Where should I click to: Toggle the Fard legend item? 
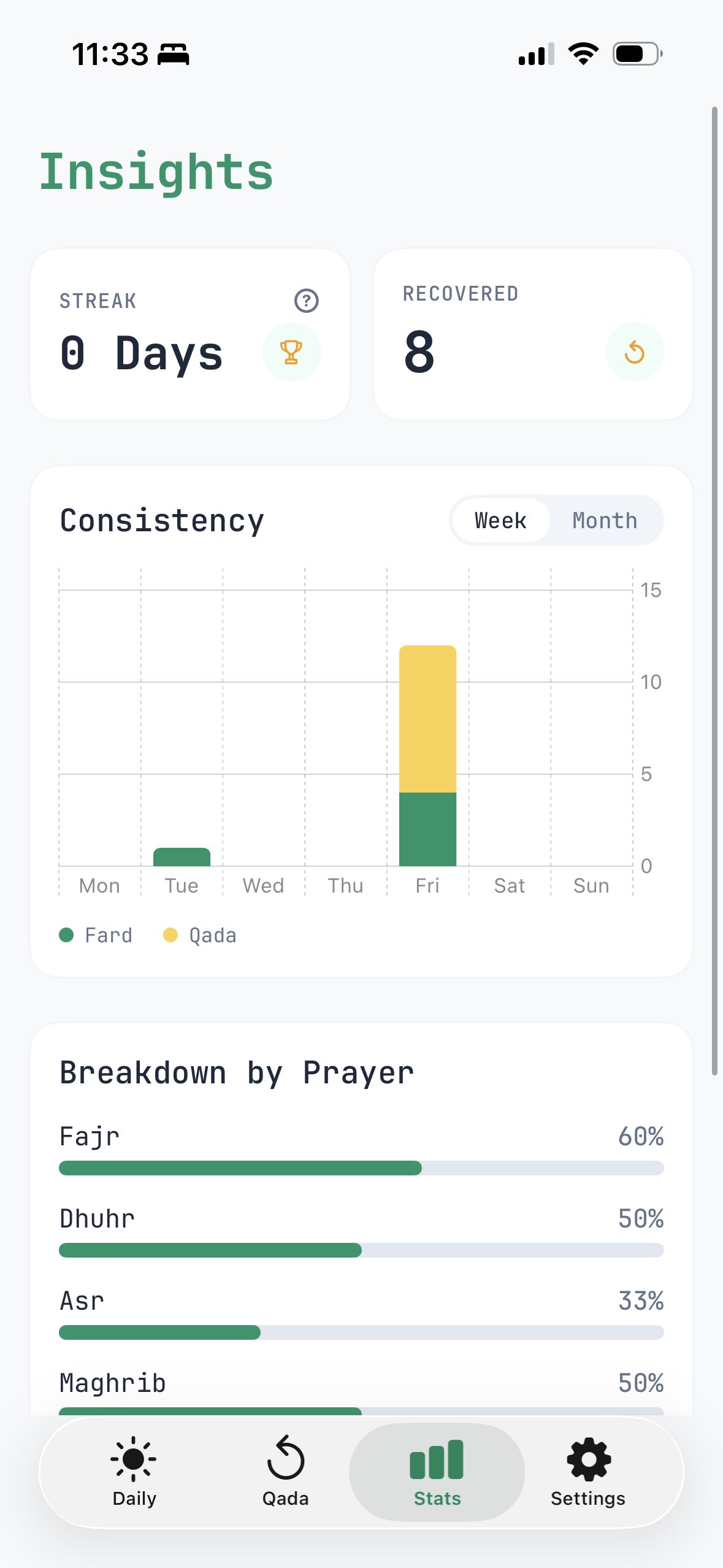pyautogui.click(x=96, y=934)
